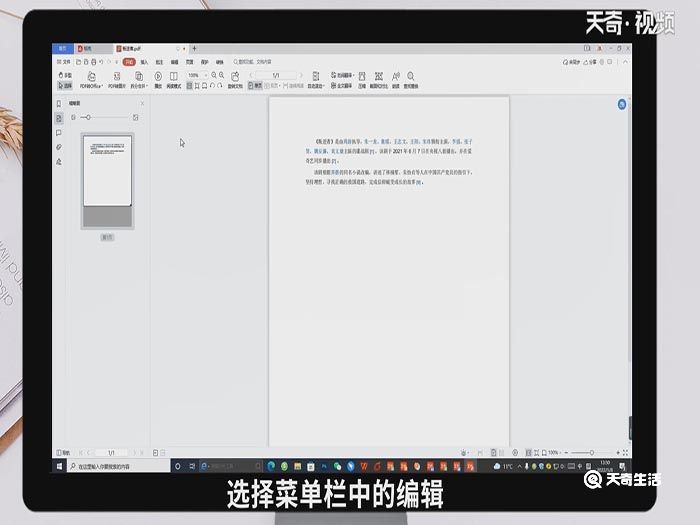Toggle Two-Page view

point(271,85)
